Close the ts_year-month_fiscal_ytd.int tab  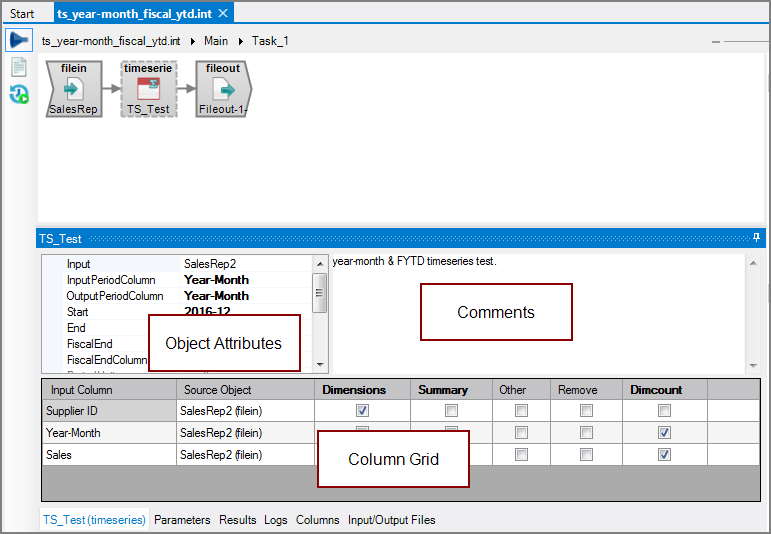coord(223,13)
